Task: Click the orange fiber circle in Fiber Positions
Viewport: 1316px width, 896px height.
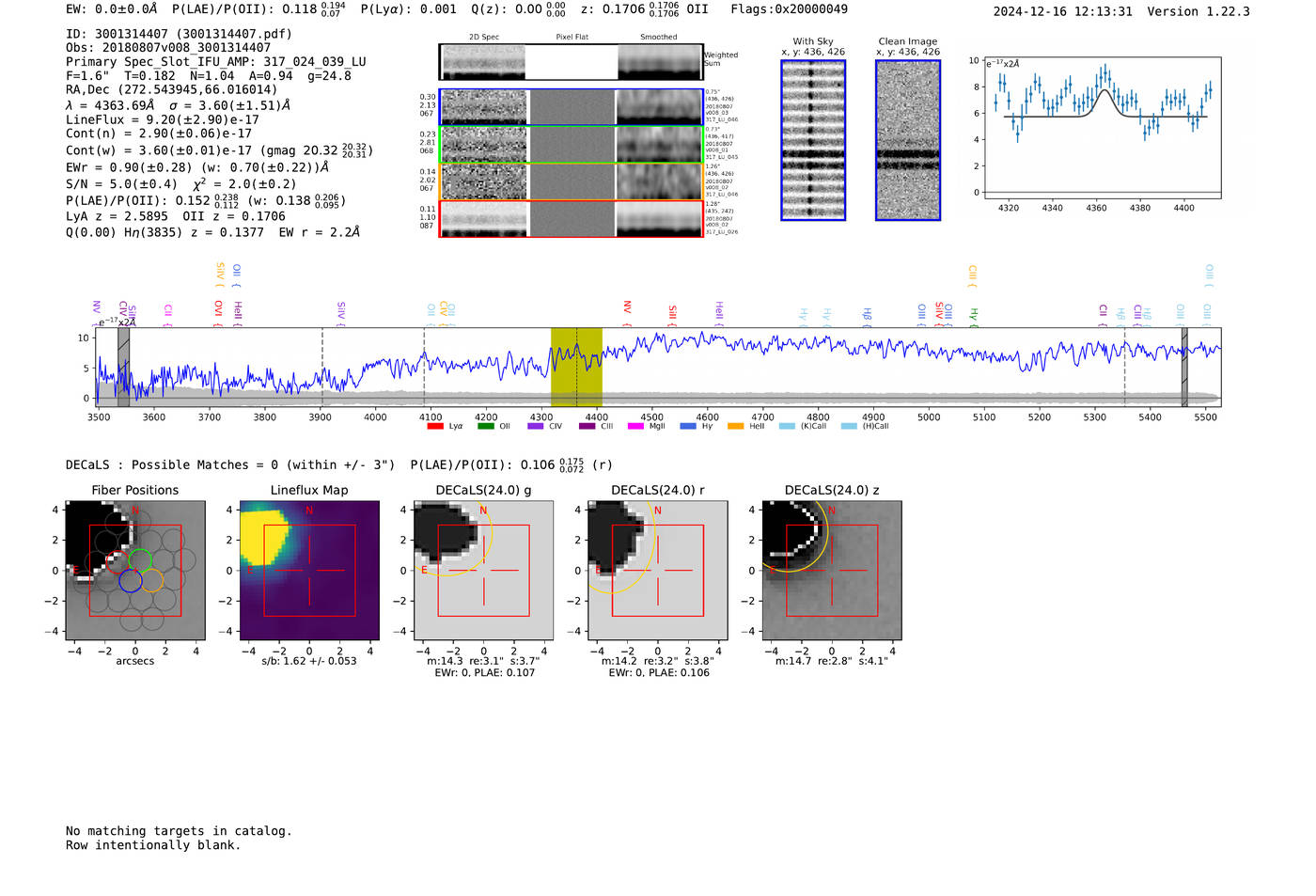Action: (152, 581)
